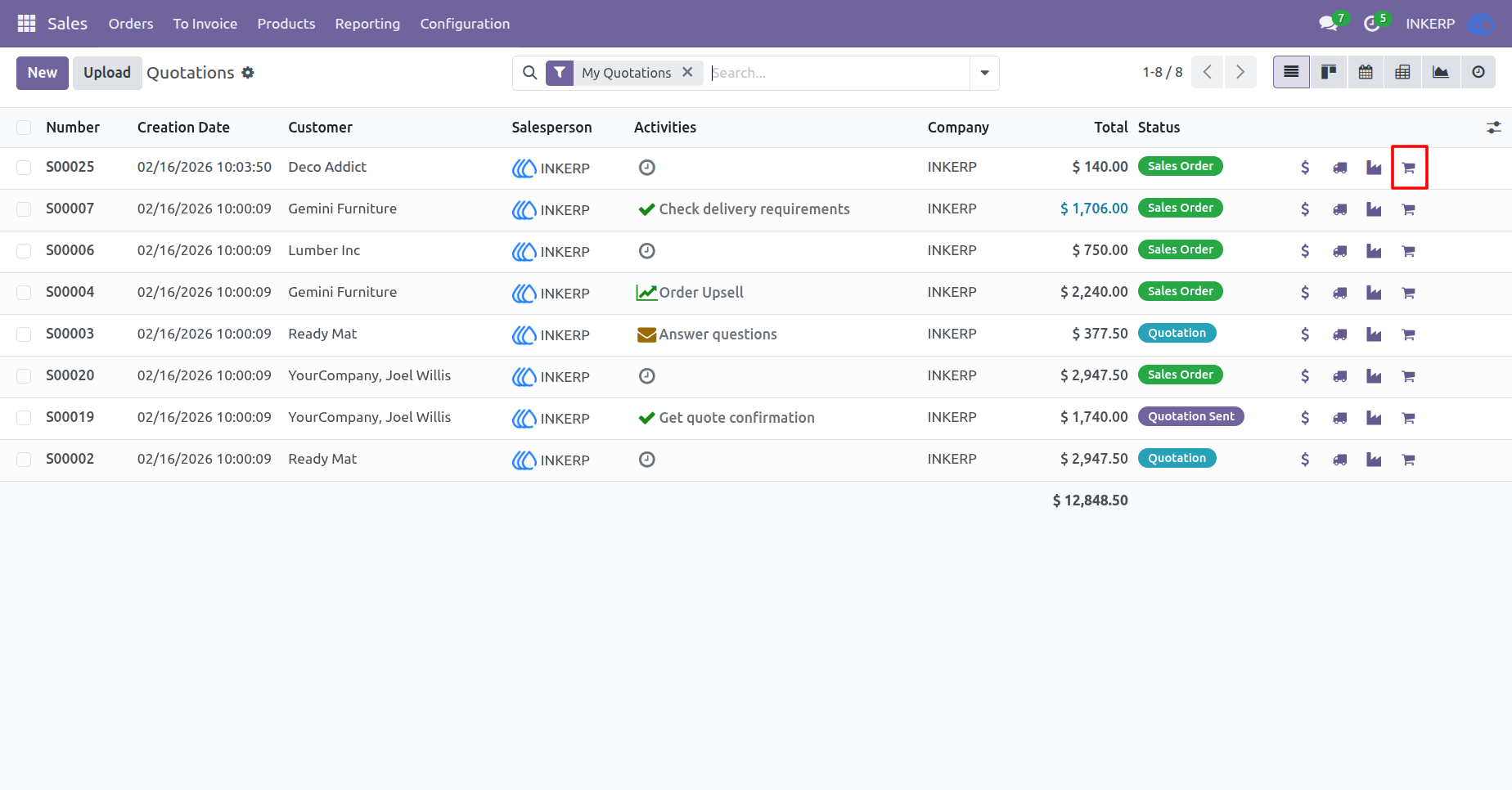
Task: Open the conversations chat icon
Action: coord(1329,24)
